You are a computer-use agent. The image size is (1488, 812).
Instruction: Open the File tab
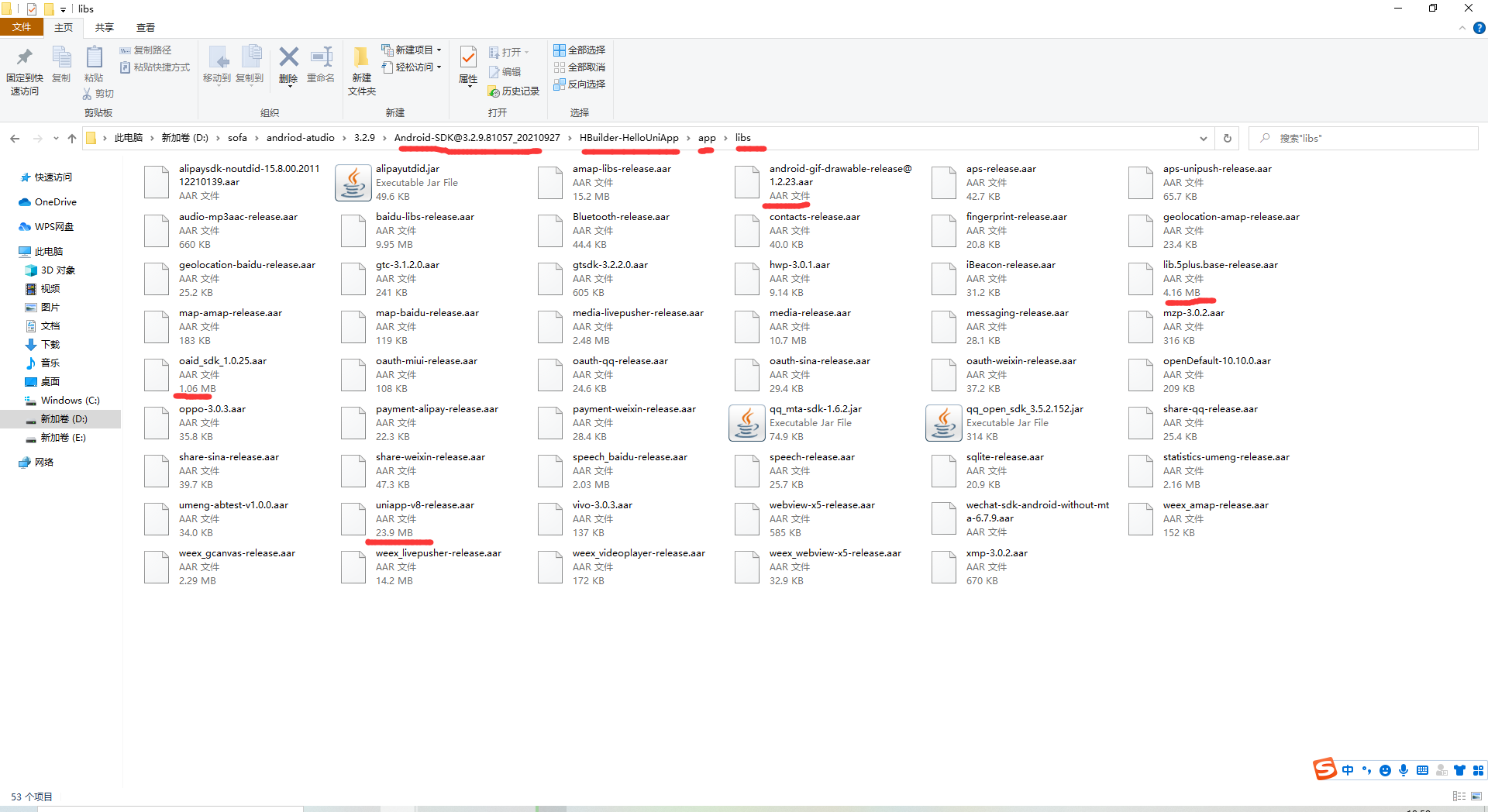click(x=22, y=28)
